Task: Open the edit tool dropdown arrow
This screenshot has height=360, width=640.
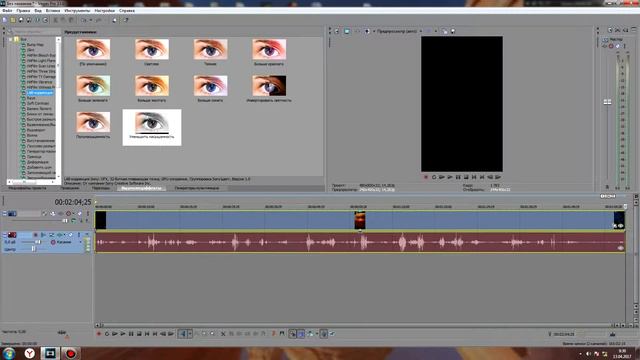Action: click(190, 334)
